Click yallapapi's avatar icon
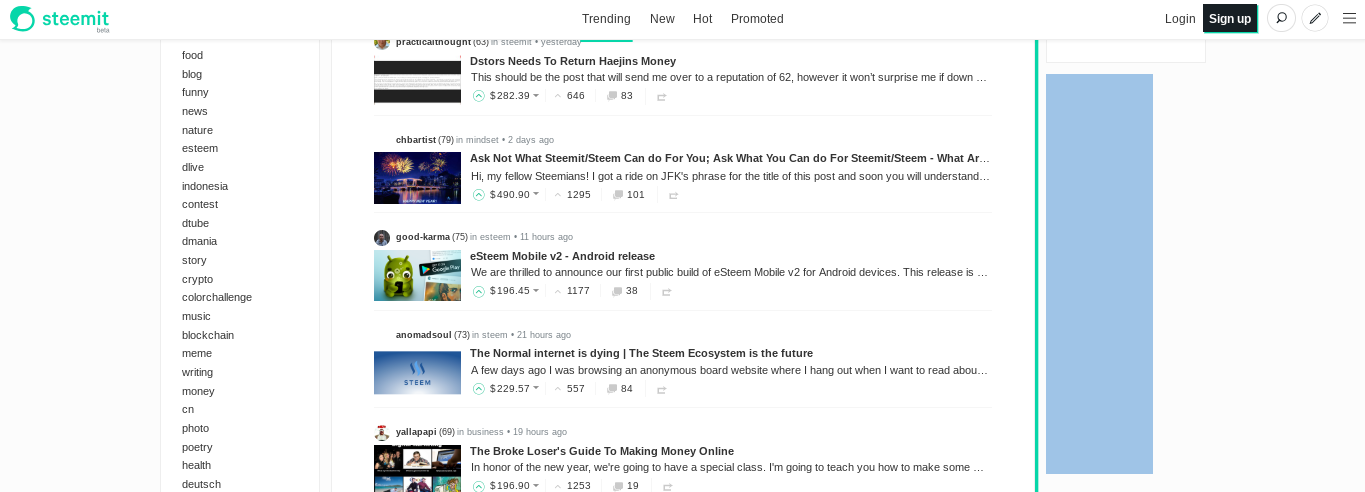This screenshot has width=1365, height=492. click(382, 433)
